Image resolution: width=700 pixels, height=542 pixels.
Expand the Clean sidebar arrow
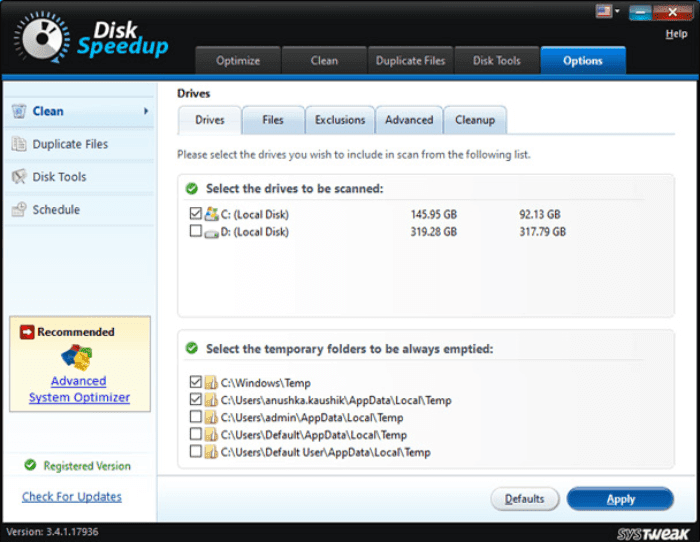(x=146, y=111)
